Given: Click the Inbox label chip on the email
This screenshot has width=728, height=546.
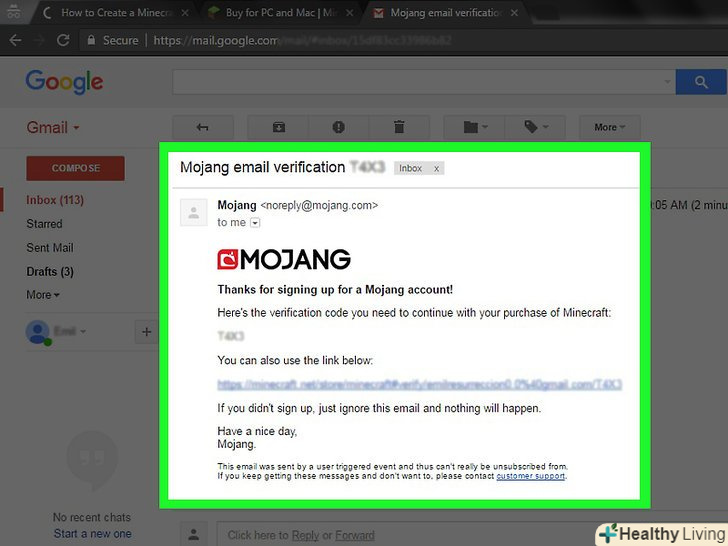Looking at the screenshot, I should point(410,168).
